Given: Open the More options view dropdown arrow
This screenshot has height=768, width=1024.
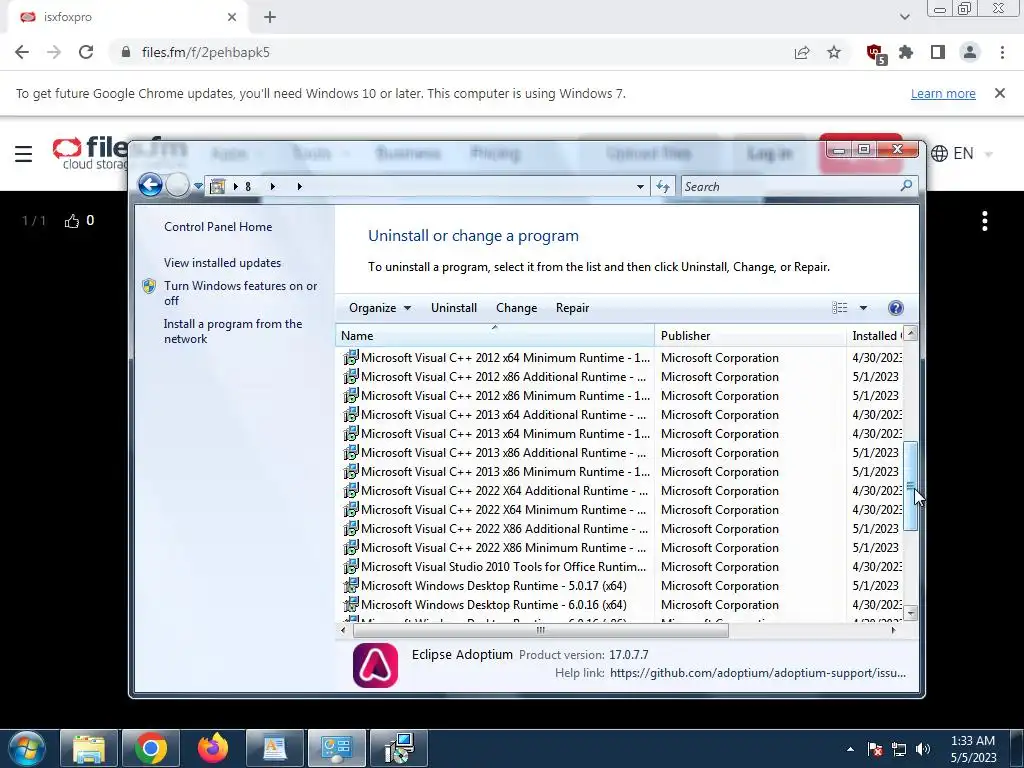Looking at the screenshot, I should click(863, 308).
